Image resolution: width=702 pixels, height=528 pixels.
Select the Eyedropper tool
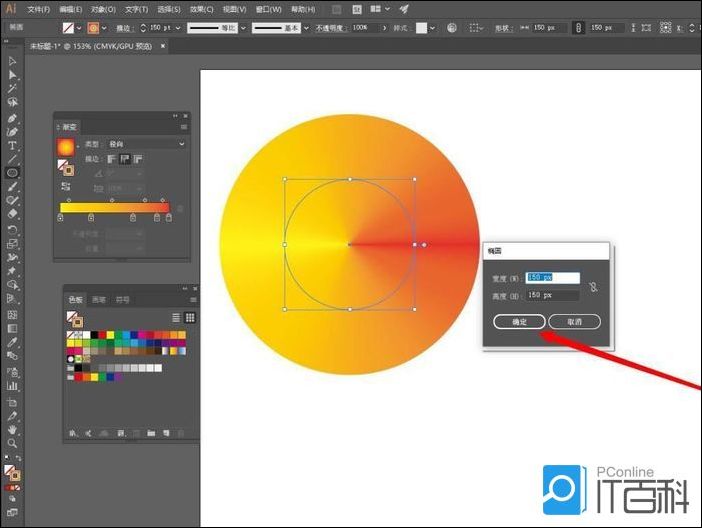pos(13,342)
